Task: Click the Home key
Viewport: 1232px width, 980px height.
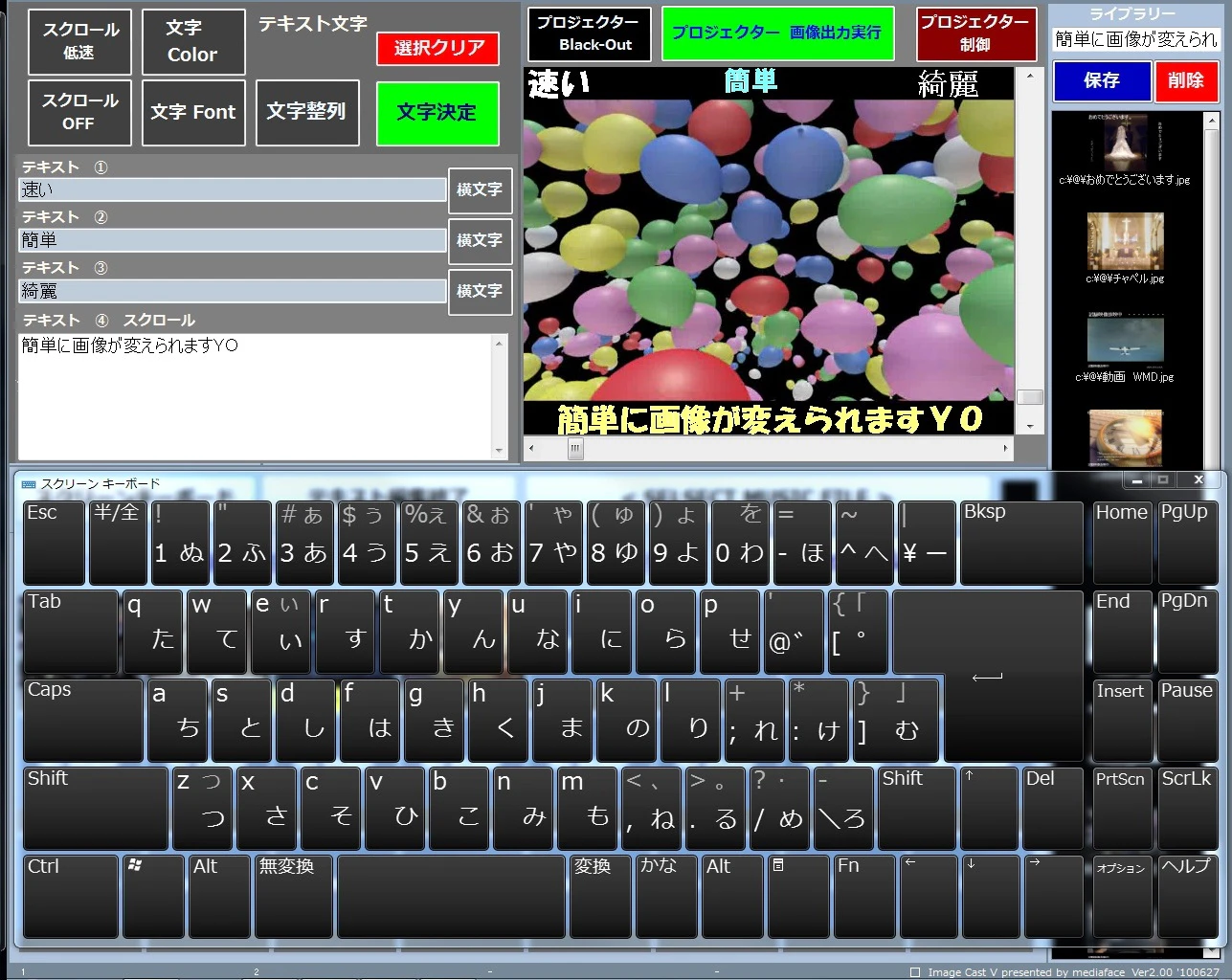Action: tap(1122, 542)
